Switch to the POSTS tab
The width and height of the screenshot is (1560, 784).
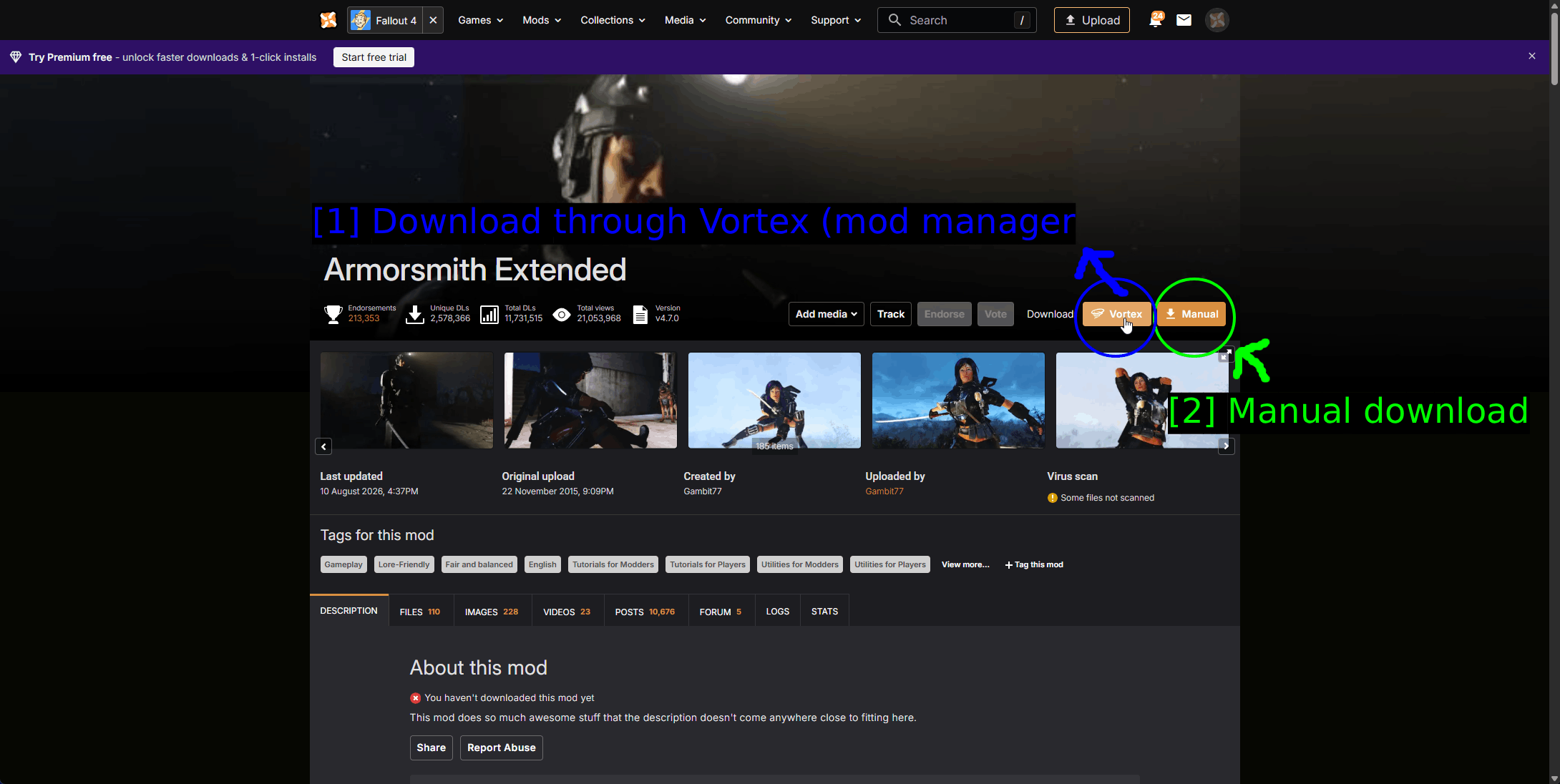[645, 612]
